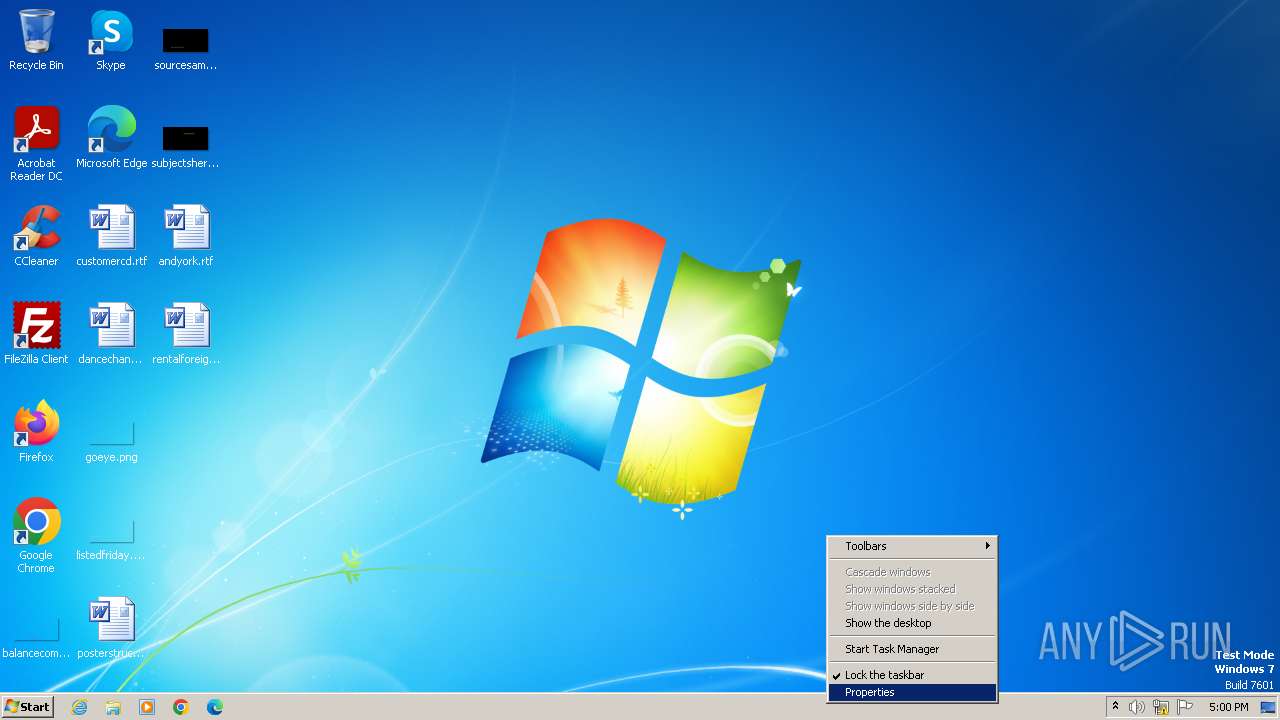Choose Start Task Manager menu entry
This screenshot has width=1280, height=720.
point(912,649)
